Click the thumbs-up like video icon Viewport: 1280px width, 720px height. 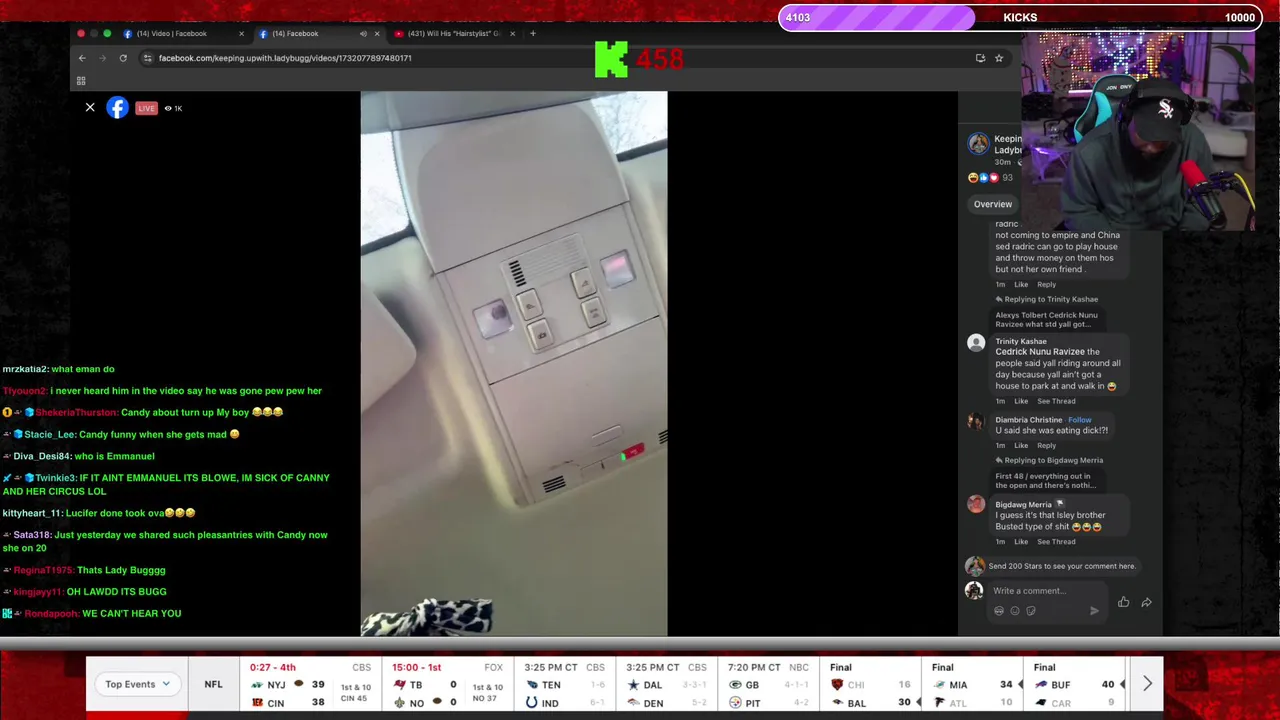click(1124, 602)
